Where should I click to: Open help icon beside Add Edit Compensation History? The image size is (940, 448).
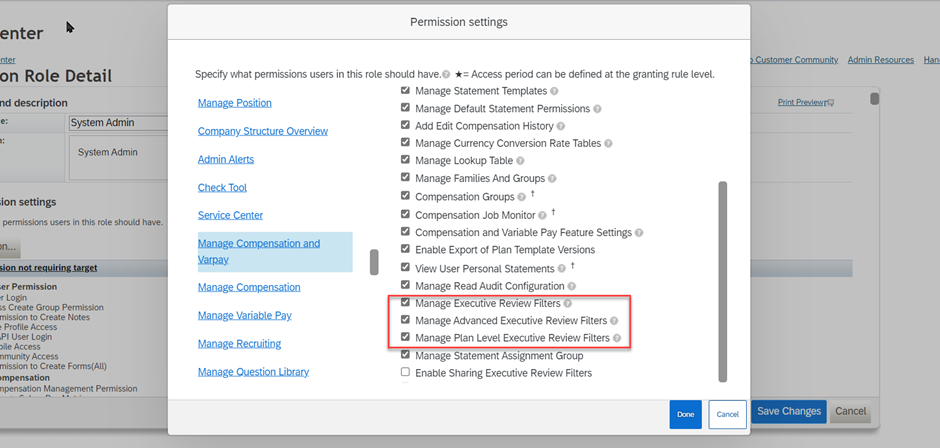[x=561, y=127]
